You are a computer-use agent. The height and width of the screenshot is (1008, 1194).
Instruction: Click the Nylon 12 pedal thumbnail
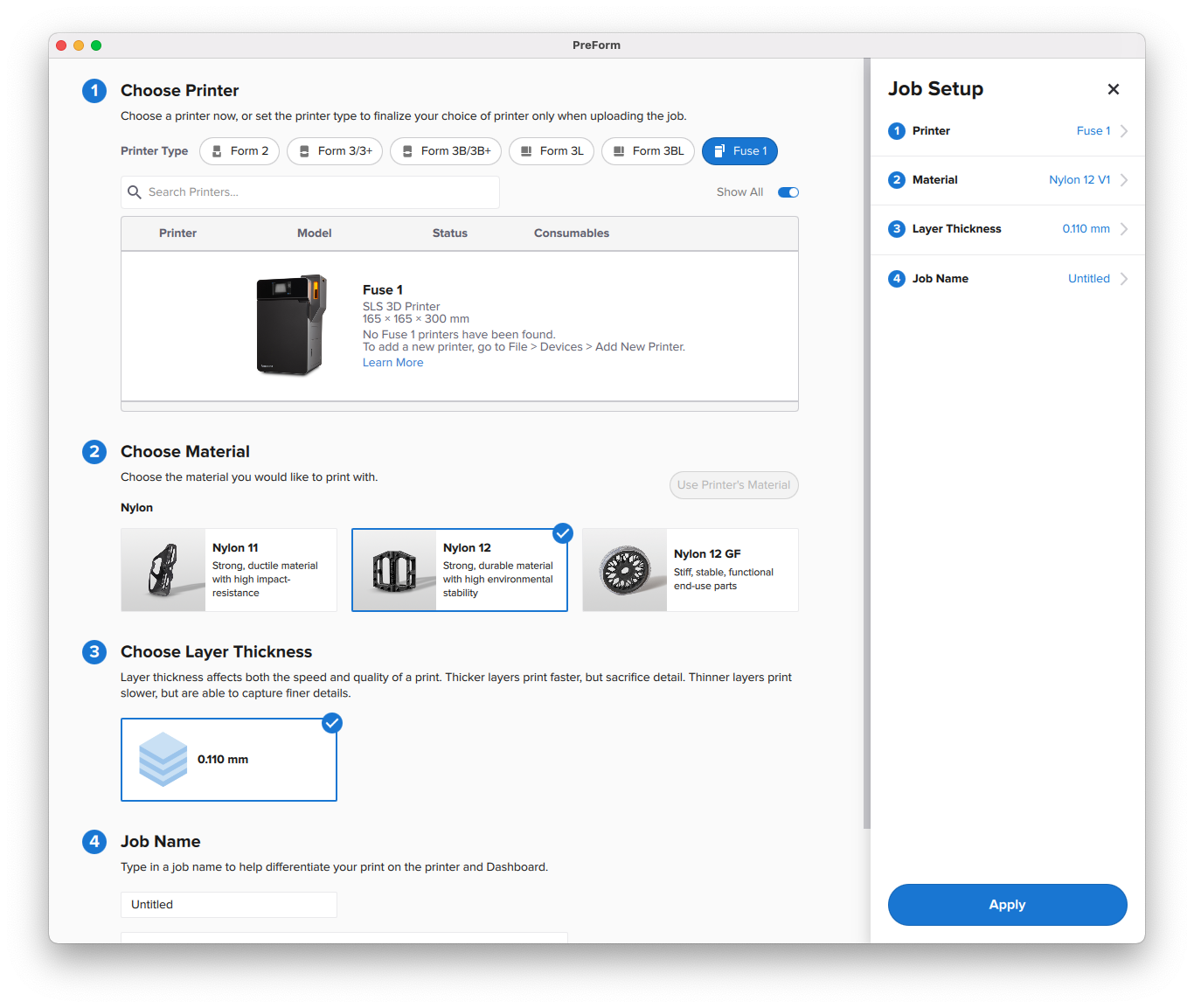coord(394,570)
